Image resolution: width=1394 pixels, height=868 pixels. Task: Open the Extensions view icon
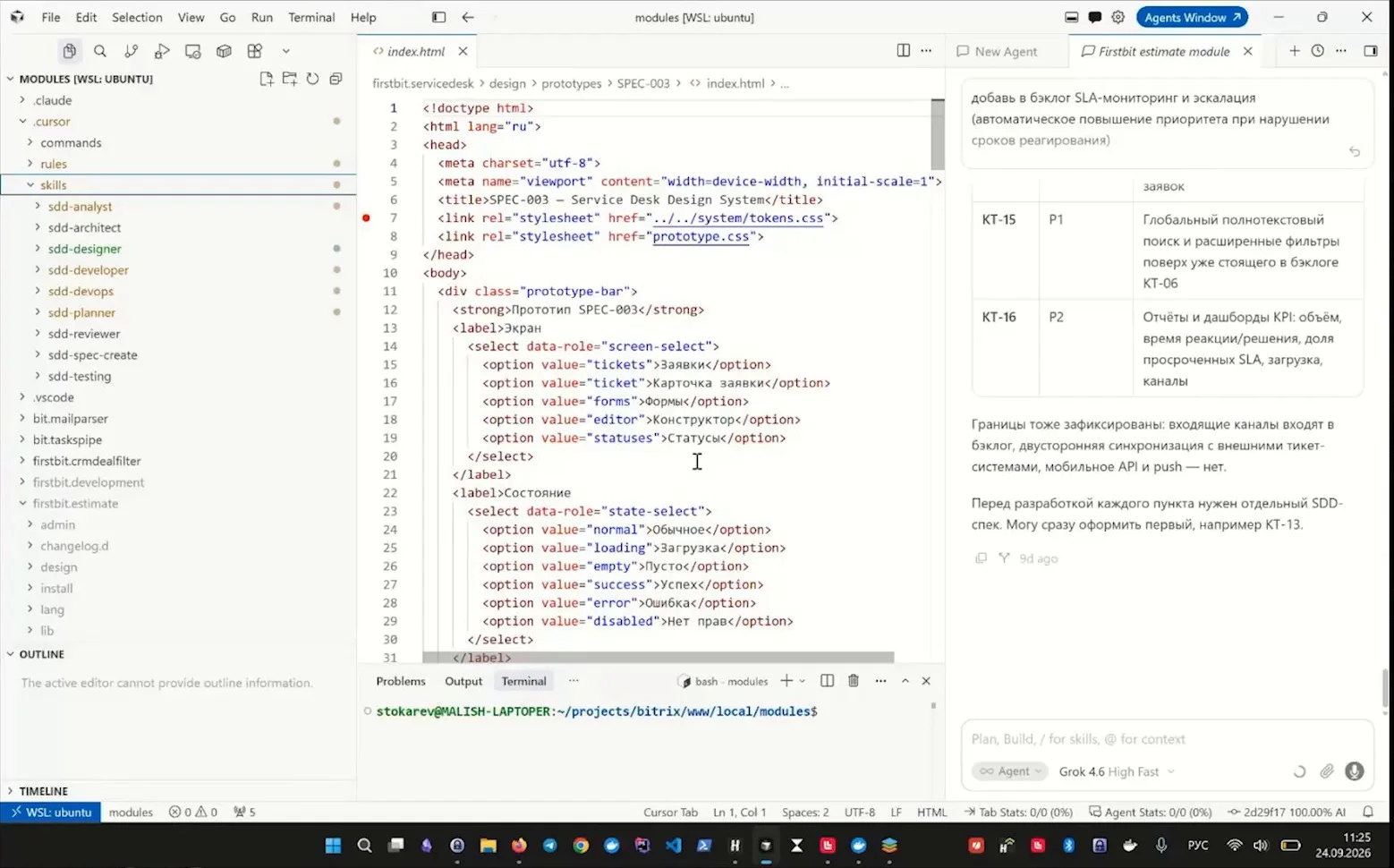pyautogui.click(x=255, y=51)
